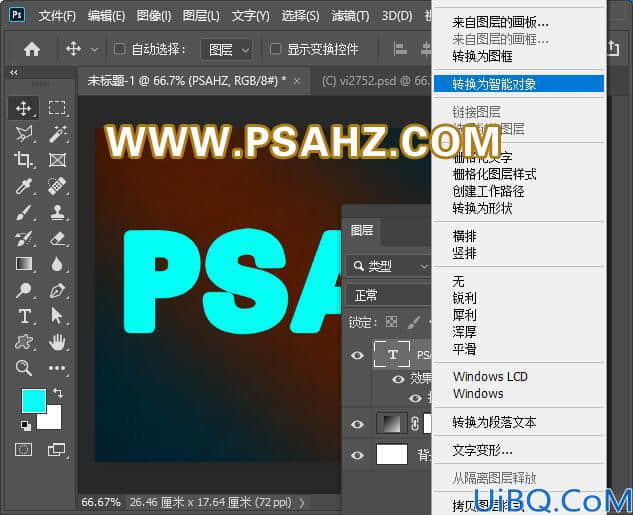Select the Move tool in toolbox
The height and width of the screenshot is (515, 633).
pyautogui.click(x=23, y=108)
